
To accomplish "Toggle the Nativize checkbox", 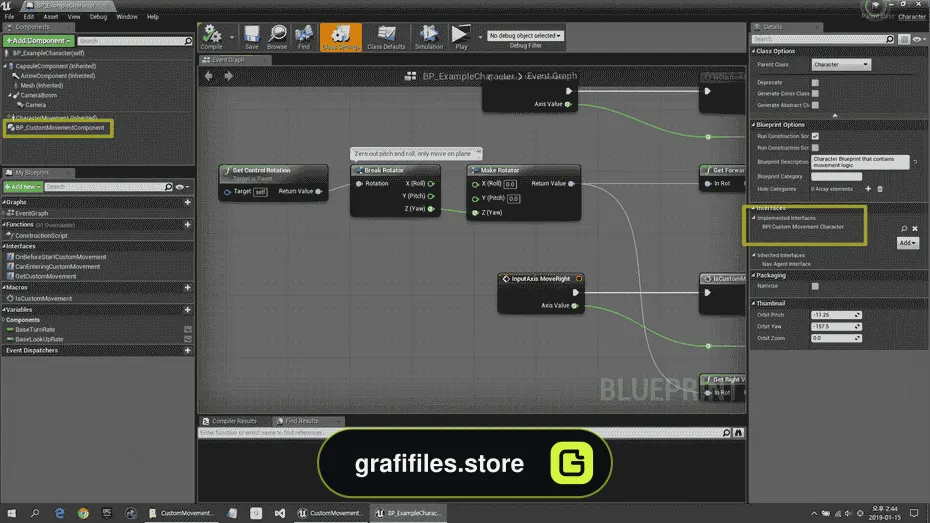I will (x=815, y=286).
